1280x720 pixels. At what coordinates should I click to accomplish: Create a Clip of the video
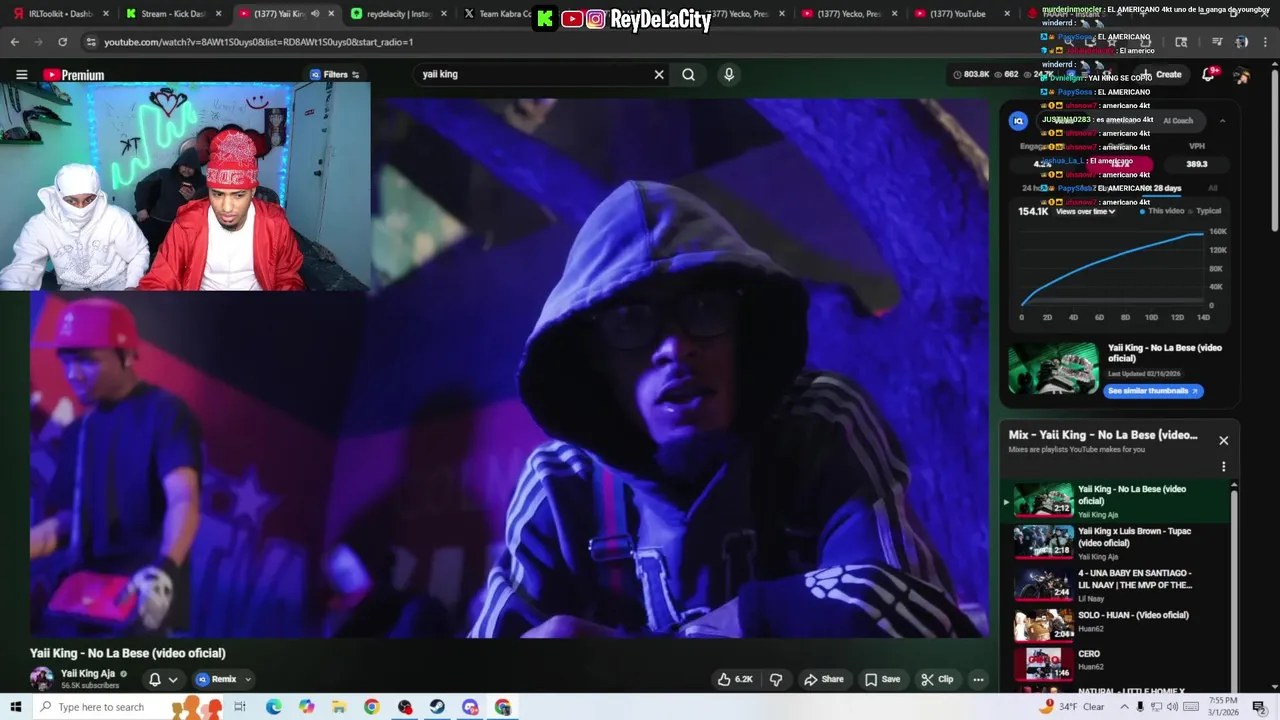click(x=937, y=679)
